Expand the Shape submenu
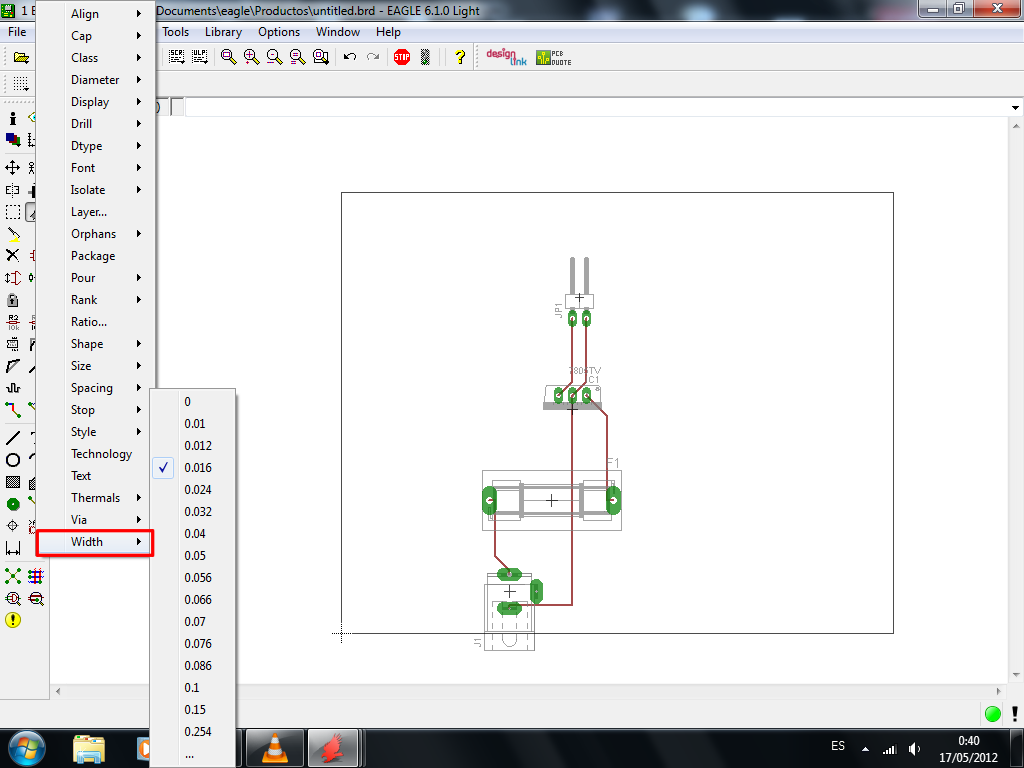This screenshot has width=1024, height=768. (96, 344)
